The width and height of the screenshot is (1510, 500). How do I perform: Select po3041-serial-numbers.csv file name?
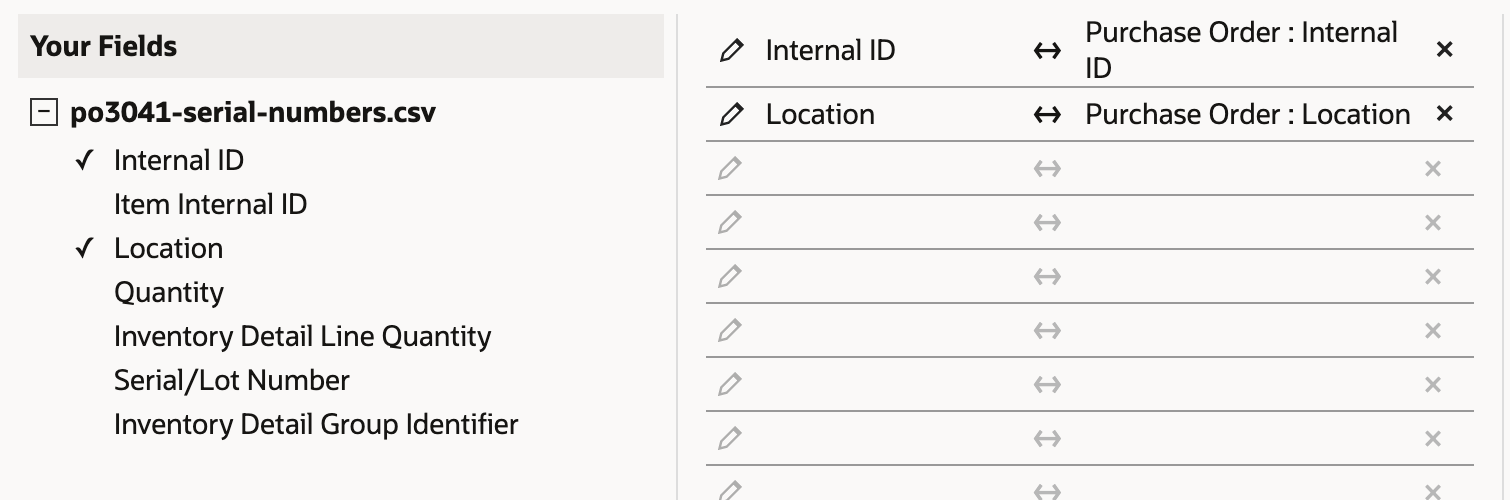point(253,112)
